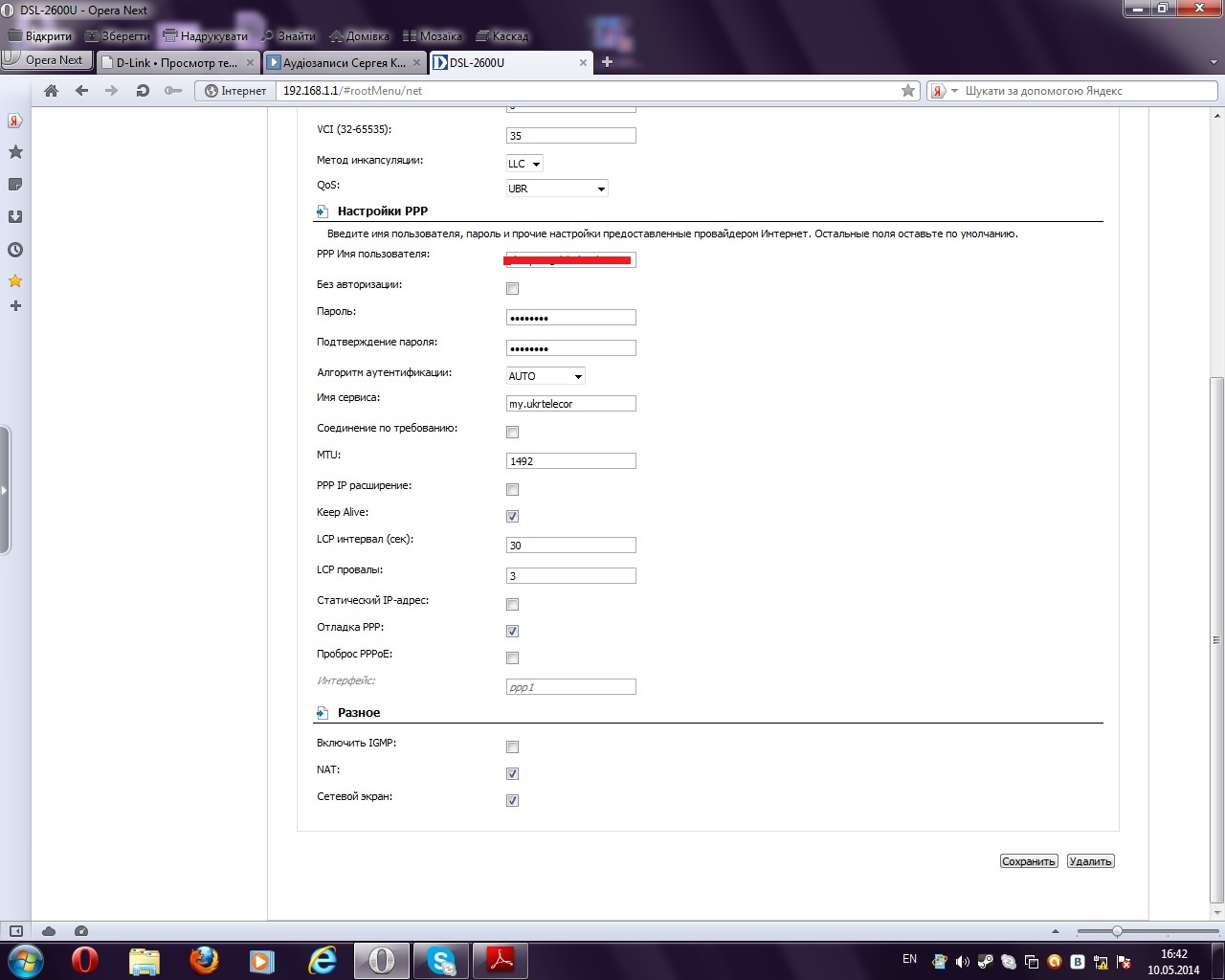Viewport: 1225px width, 980px height.
Task: Click the Back arrow navigation icon
Action: tap(81, 91)
